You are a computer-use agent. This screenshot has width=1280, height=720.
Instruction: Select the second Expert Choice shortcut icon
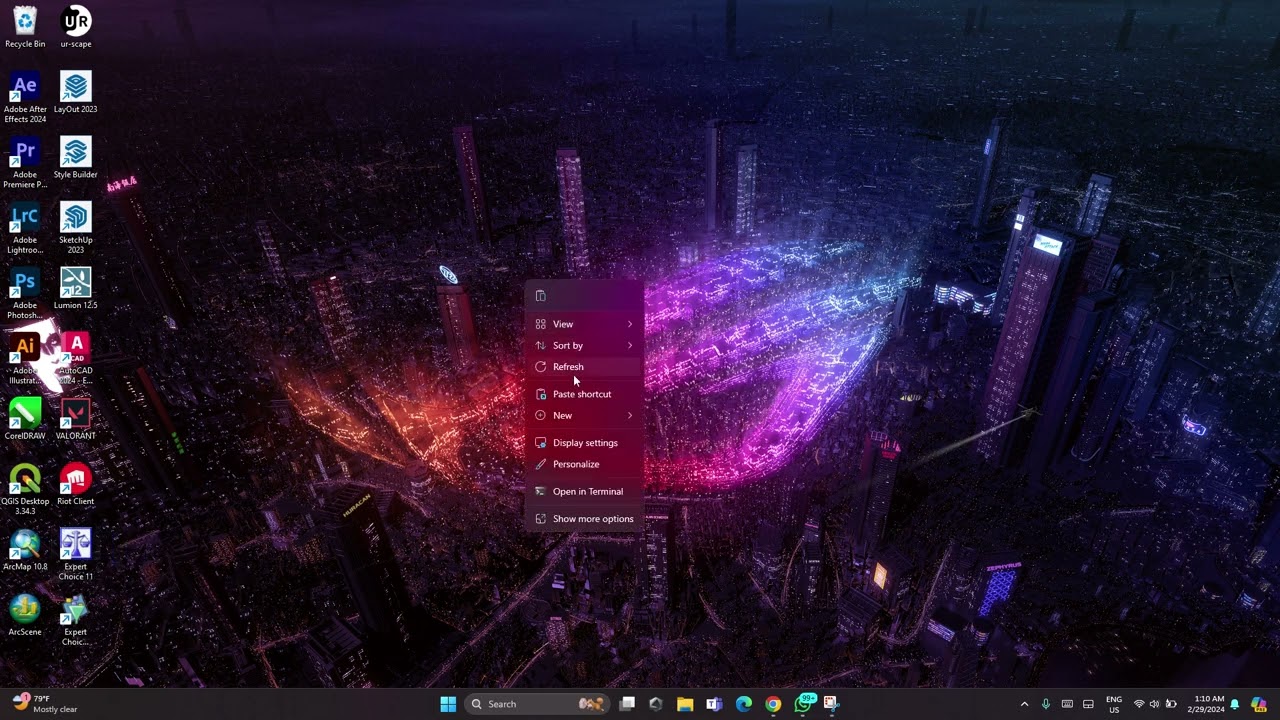click(x=76, y=620)
